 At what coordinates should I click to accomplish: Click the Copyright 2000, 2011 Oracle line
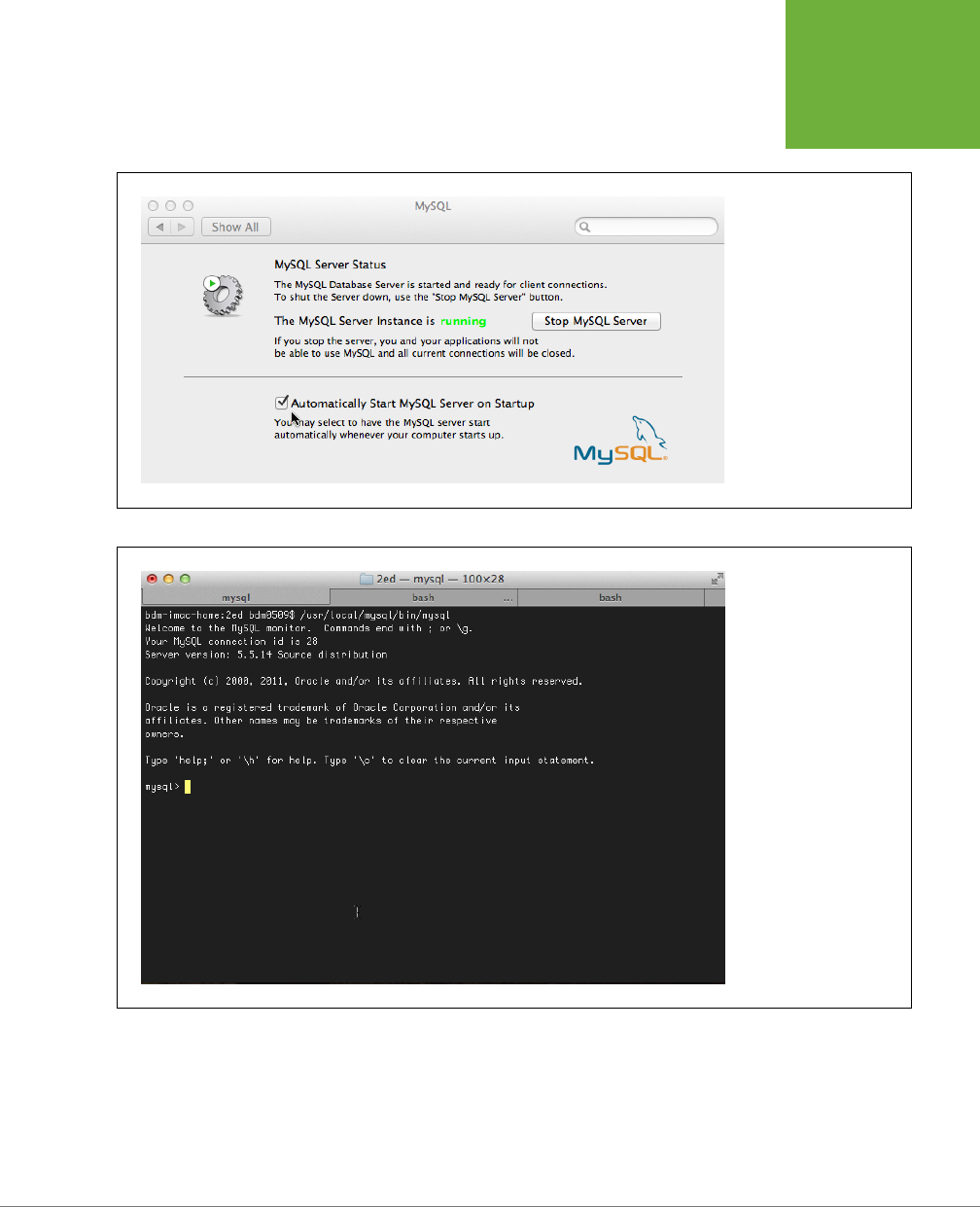pos(364,681)
